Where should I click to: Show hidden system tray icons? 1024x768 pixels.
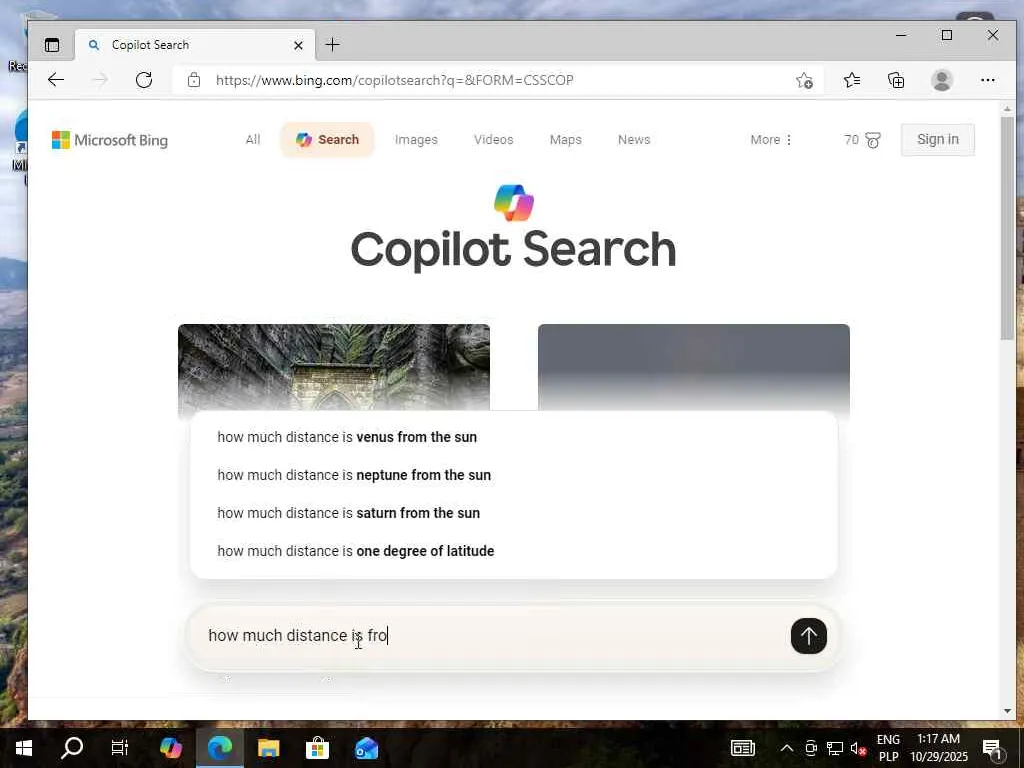787,748
